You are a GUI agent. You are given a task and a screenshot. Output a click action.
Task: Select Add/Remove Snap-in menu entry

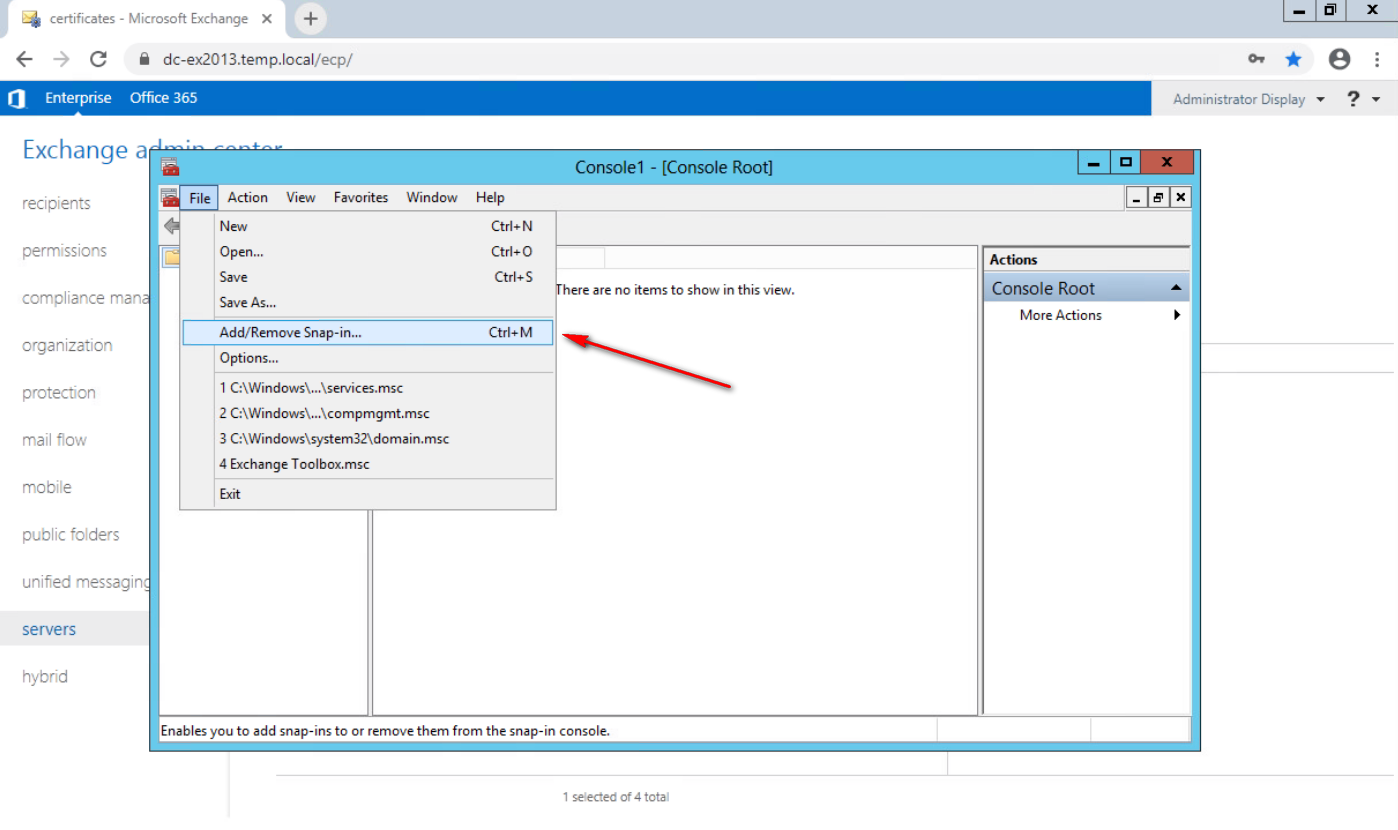(290, 332)
